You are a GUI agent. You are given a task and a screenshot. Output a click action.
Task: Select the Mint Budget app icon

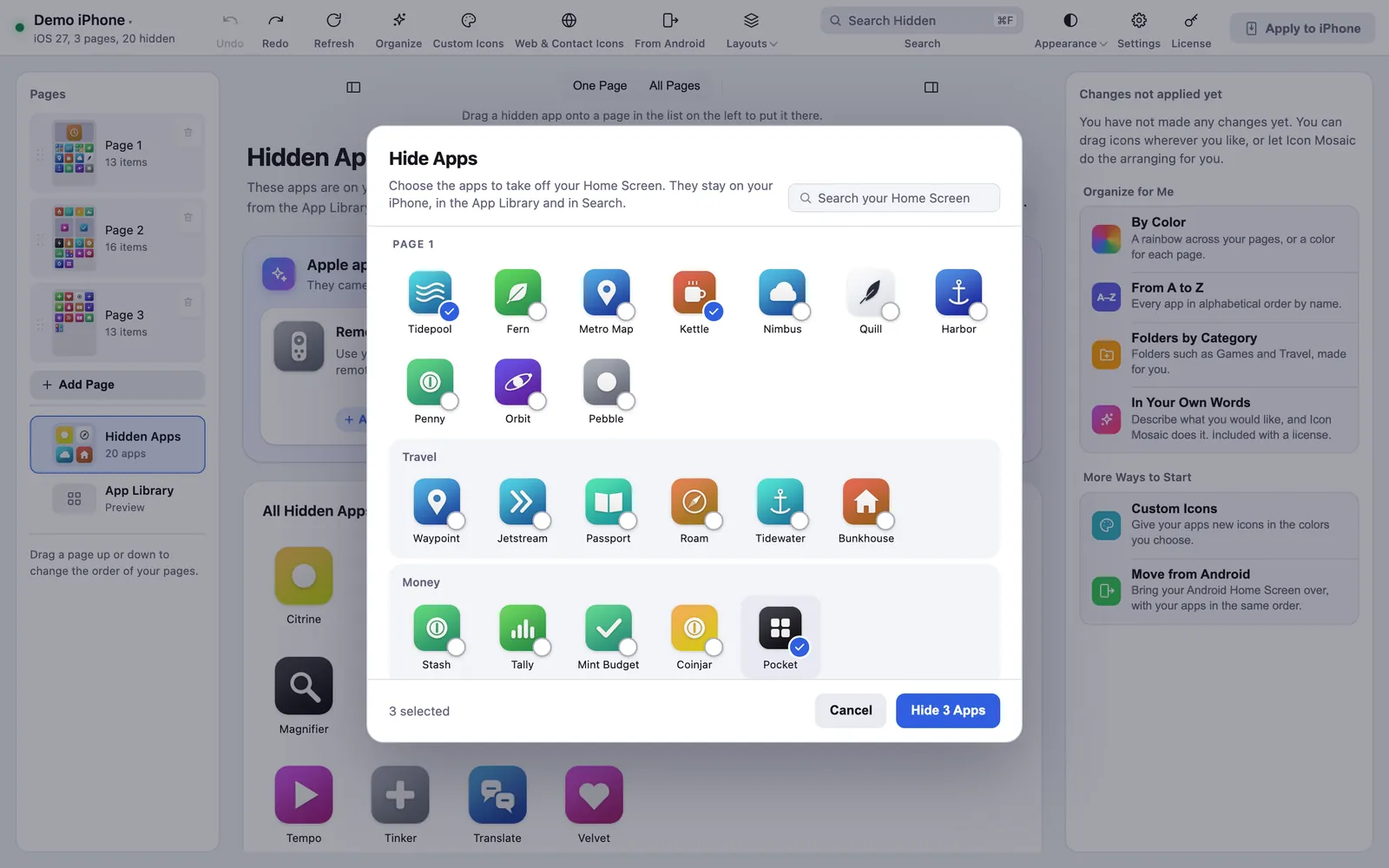pyautogui.click(x=609, y=628)
